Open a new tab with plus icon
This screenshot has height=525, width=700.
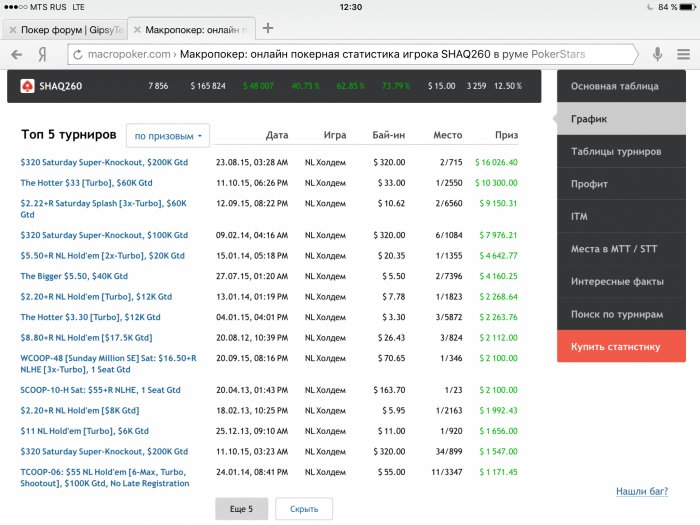tap(268, 28)
